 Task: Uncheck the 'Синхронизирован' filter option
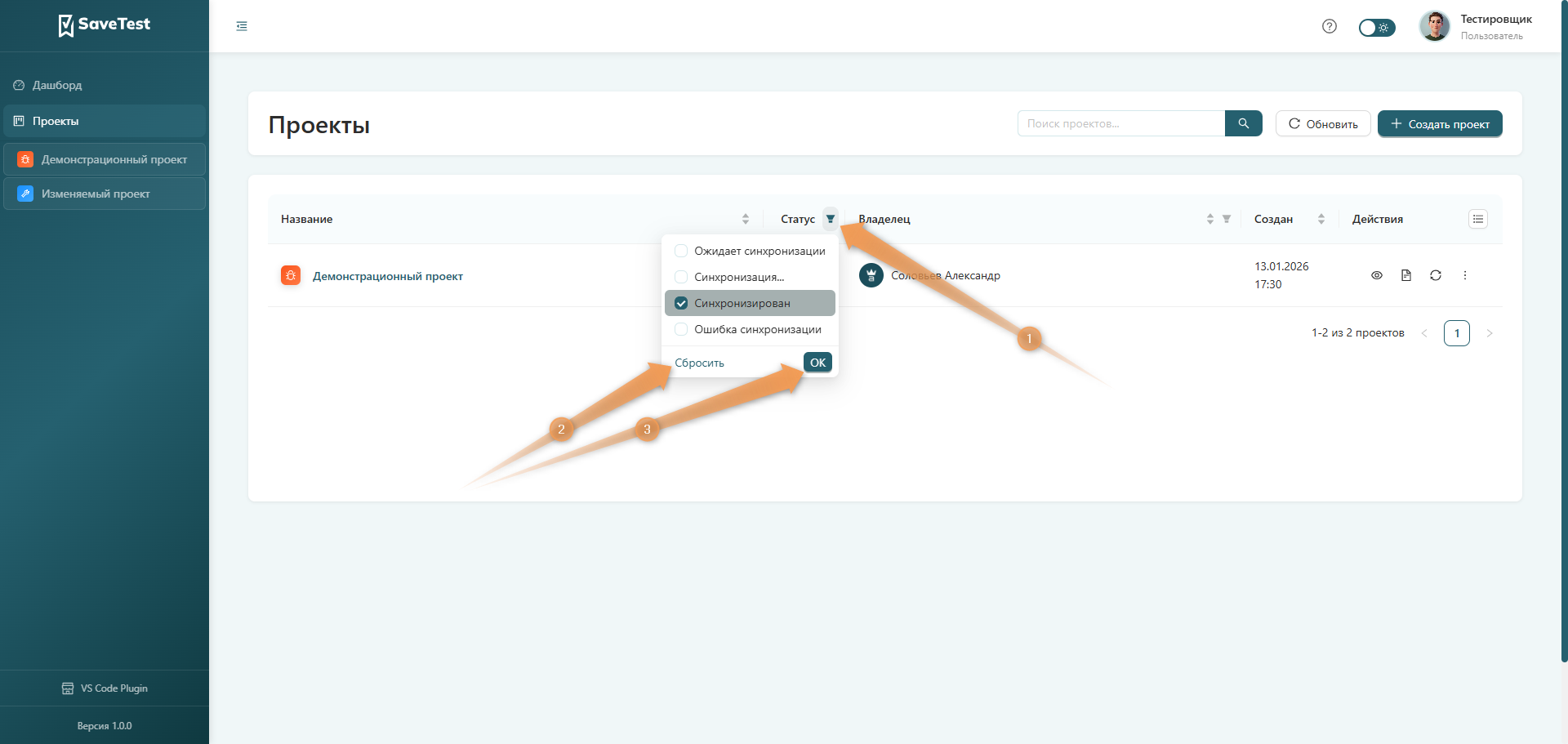681,303
